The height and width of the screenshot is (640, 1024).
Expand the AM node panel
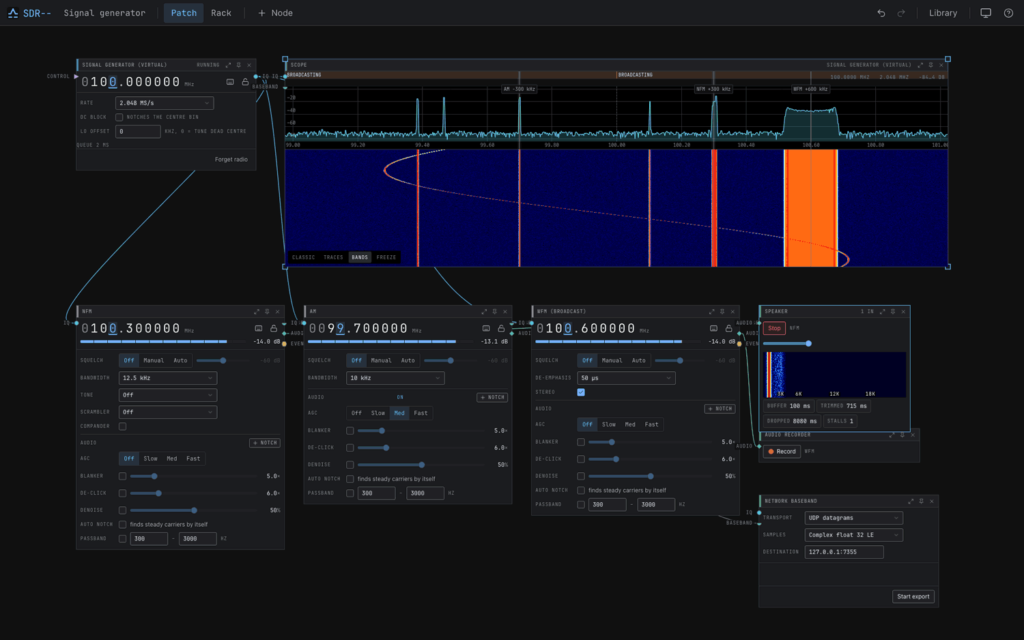484,312
